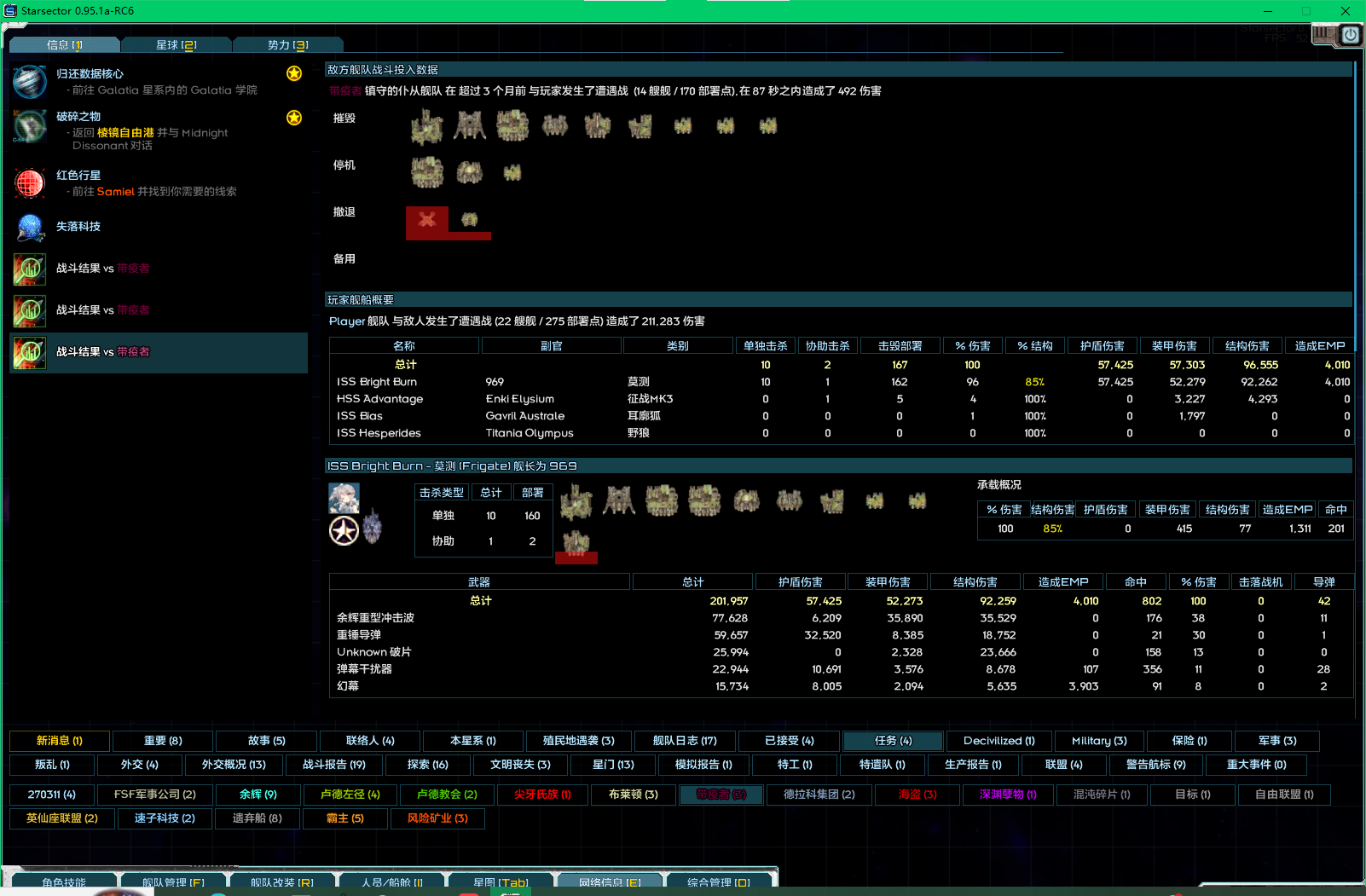Image resolution: width=1366 pixels, height=896 pixels.
Task: Click the 战斗报告 (19) filter button
Action: (x=333, y=765)
